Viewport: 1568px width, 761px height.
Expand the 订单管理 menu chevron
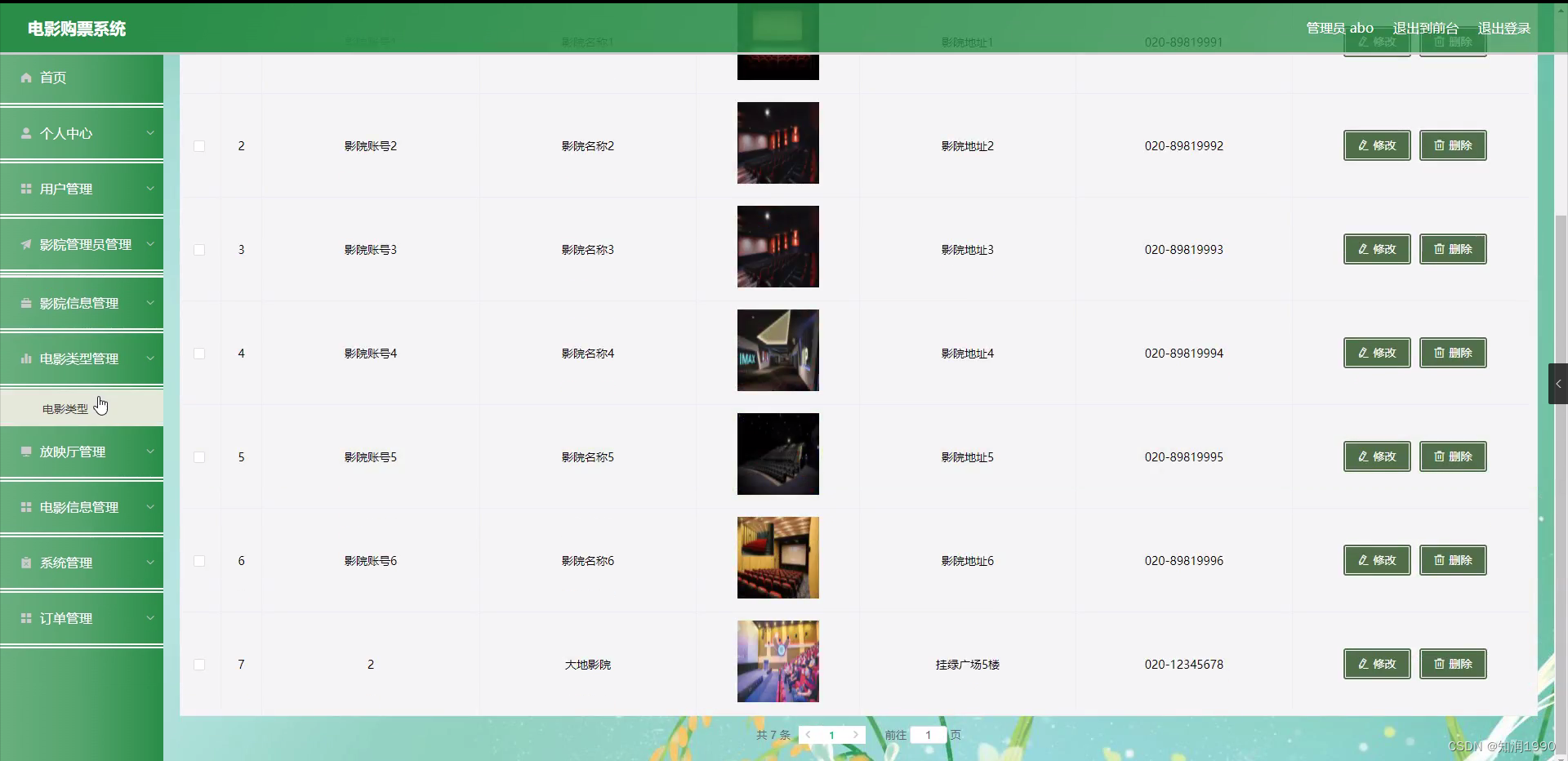coord(150,618)
